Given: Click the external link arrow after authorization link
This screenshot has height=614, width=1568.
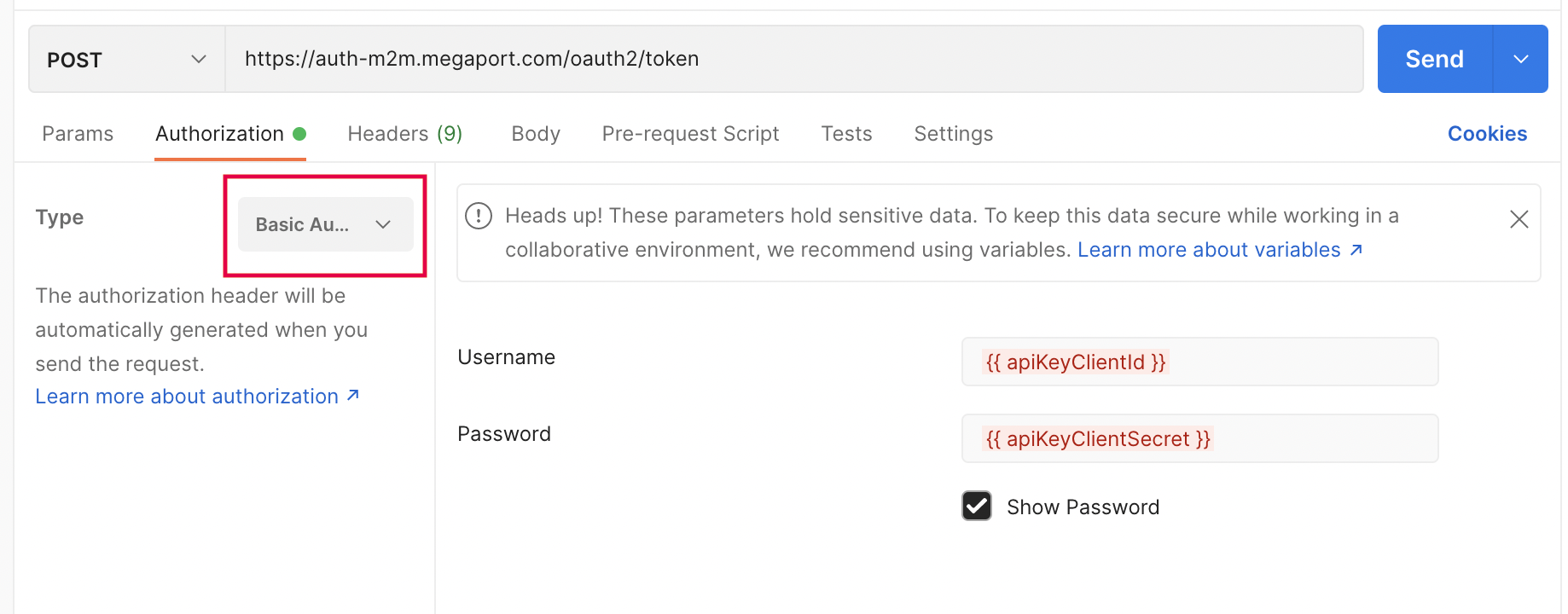Looking at the screenshot, I should [x=351, y=395].
